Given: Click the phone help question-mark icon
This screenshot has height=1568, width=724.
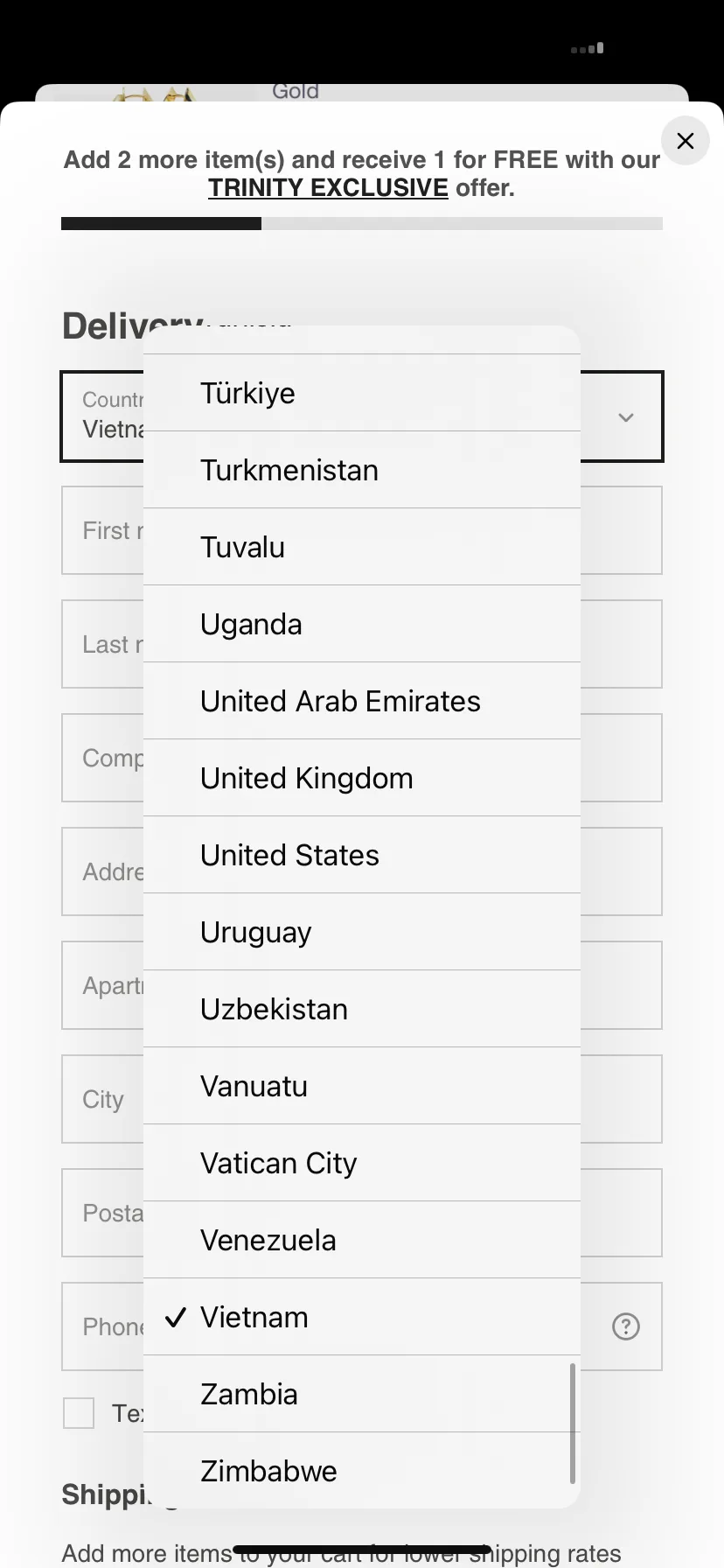Looking at the screenshot, I should point(625,1326).
